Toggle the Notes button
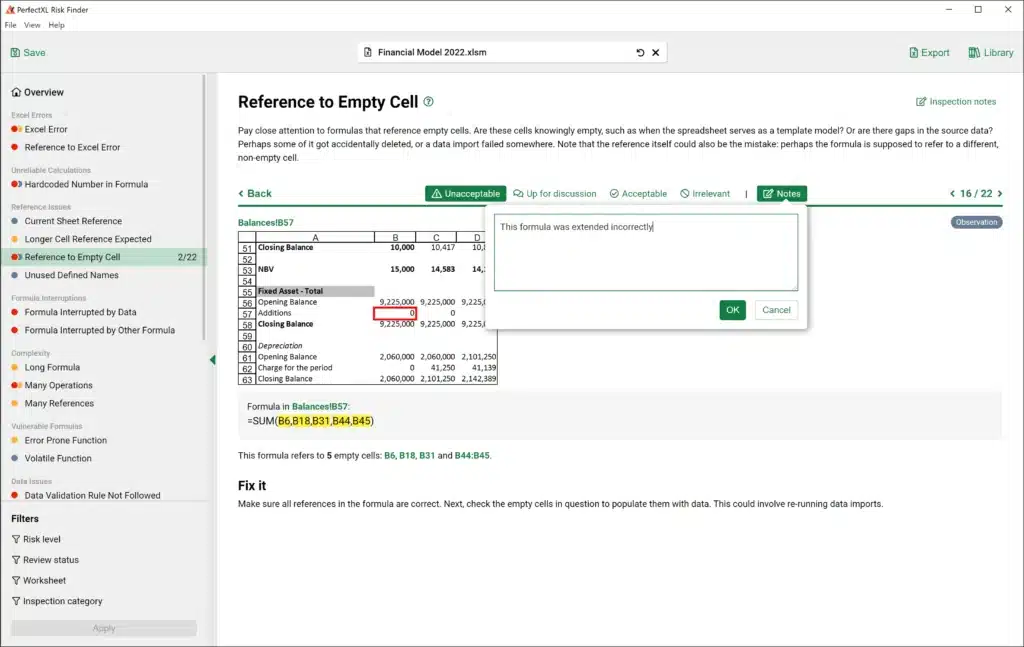This screenshot has height=647, width=1024. coord(782,194)
